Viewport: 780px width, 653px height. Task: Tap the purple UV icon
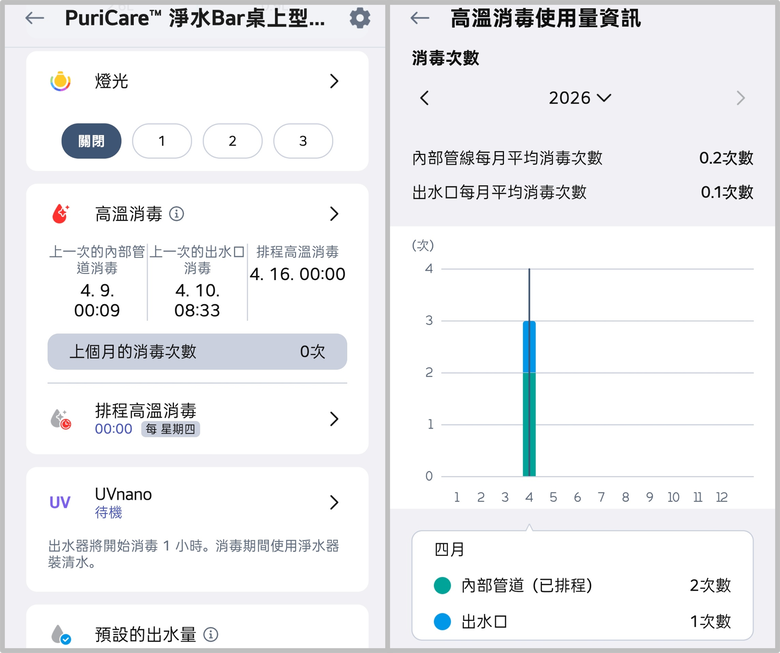(60, 502)
